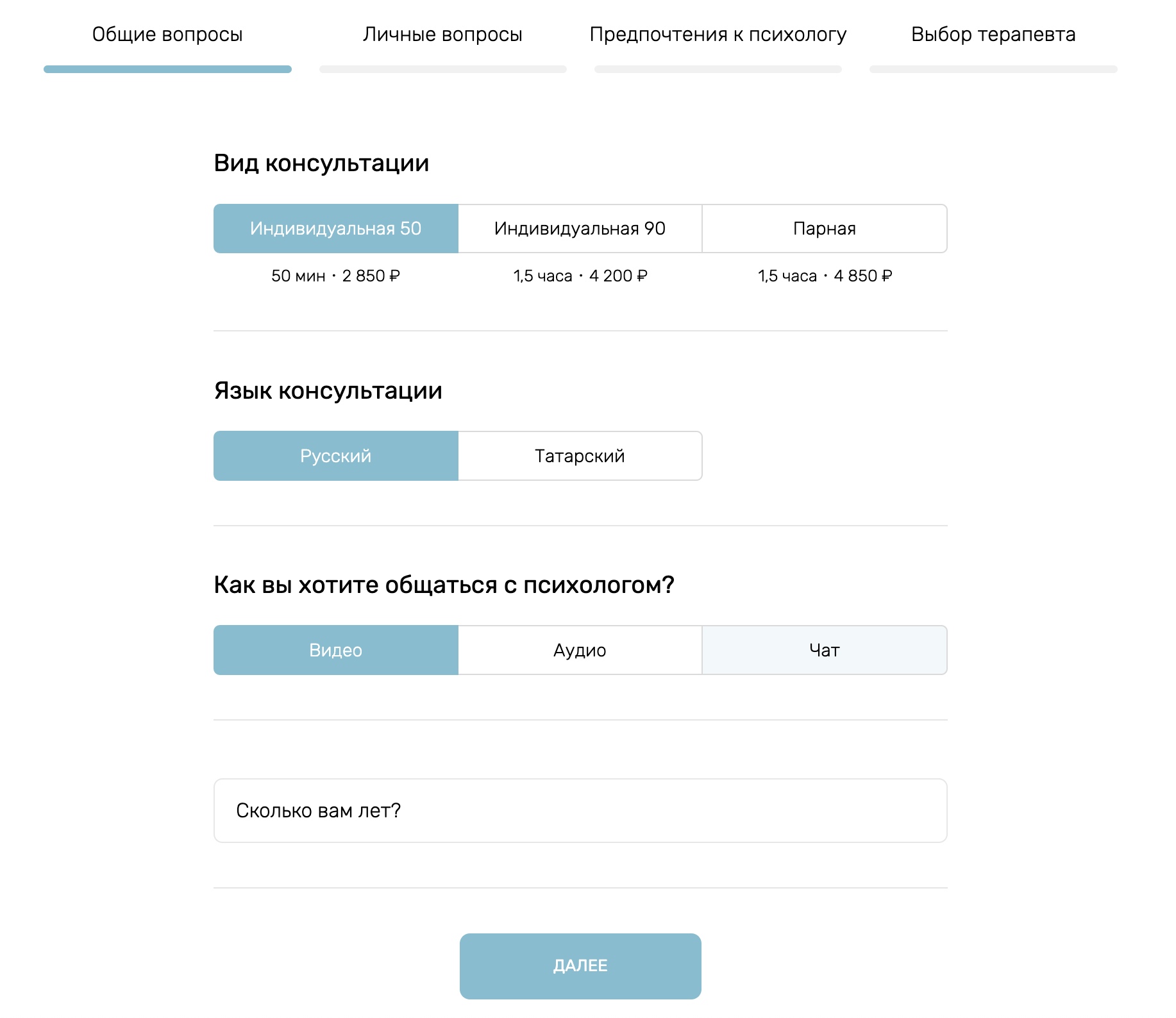This screenshot has height=1018, width=1176.
Task: Click the 1,5 часа · 4 850 ₽ price label
Action: (825, 276)
